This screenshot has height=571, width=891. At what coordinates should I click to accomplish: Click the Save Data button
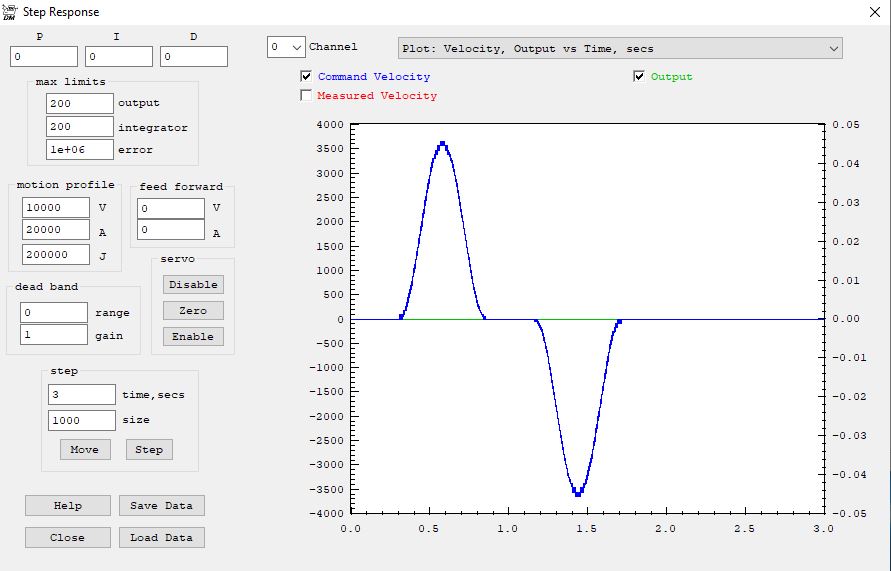[x=161, y=506]
